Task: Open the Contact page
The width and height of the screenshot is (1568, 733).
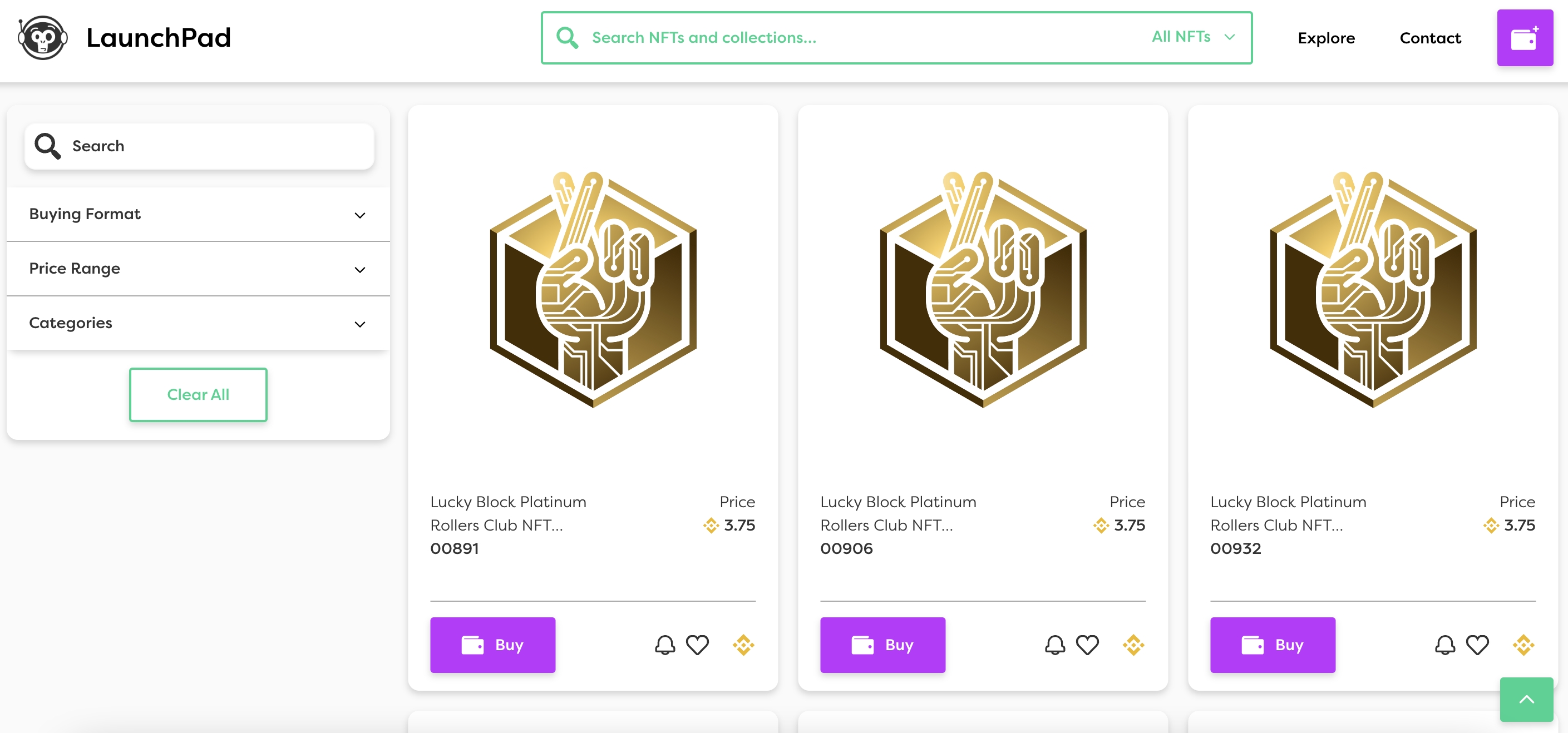Action: (1430, 38)
